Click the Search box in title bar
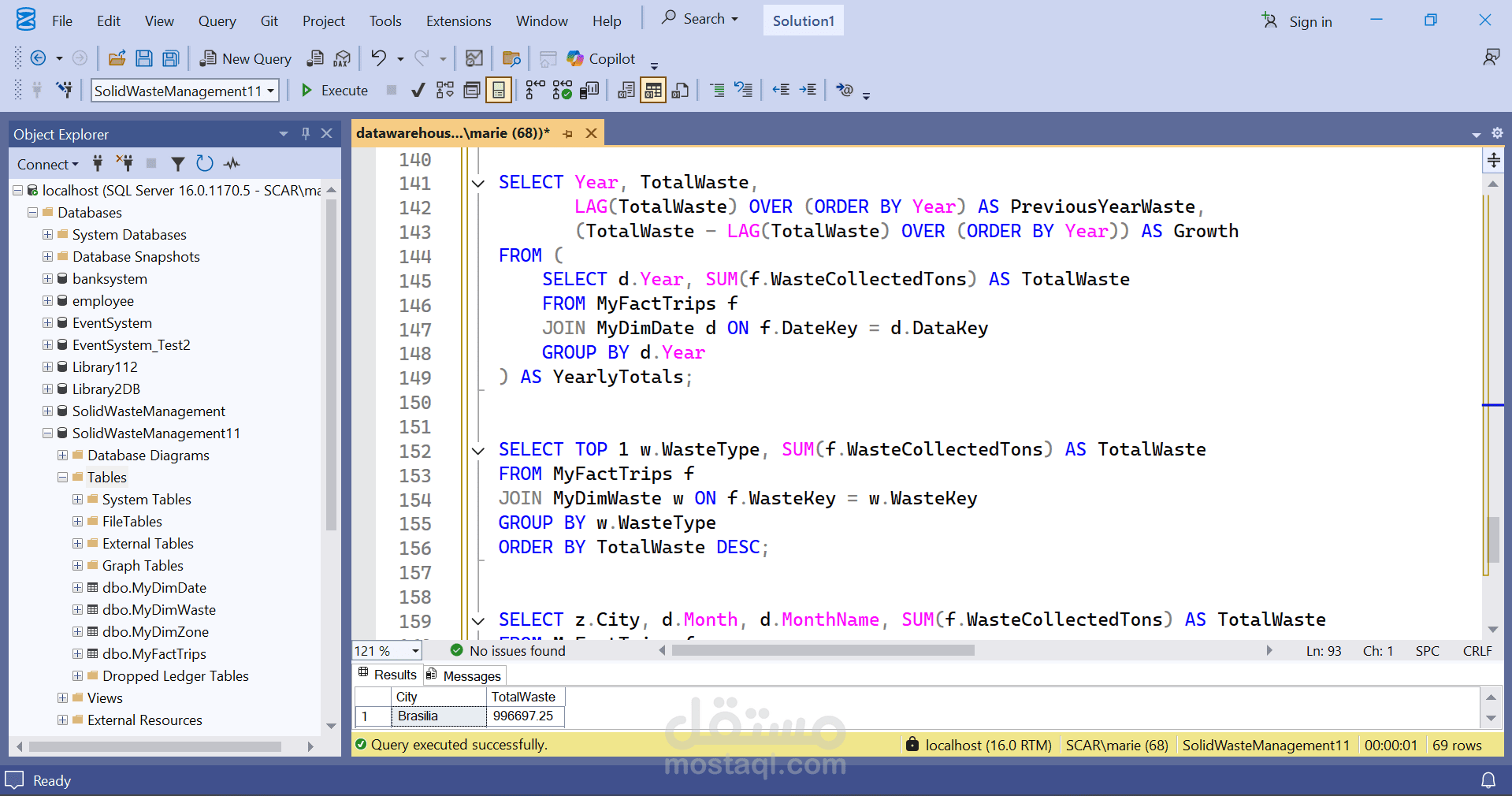Image resolution: width=1512 pixels, height=796 pixels. (x=700, y=19)
